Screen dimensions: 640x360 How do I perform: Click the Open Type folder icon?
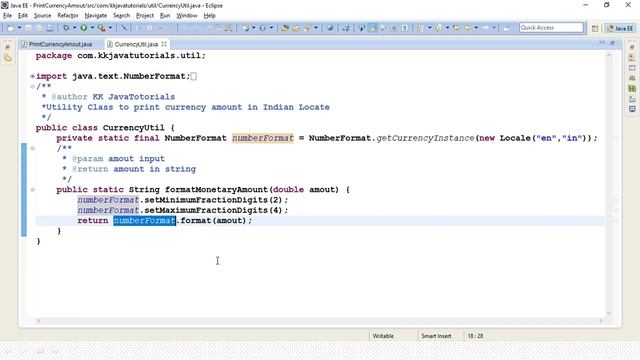click(x=284, y=28)
